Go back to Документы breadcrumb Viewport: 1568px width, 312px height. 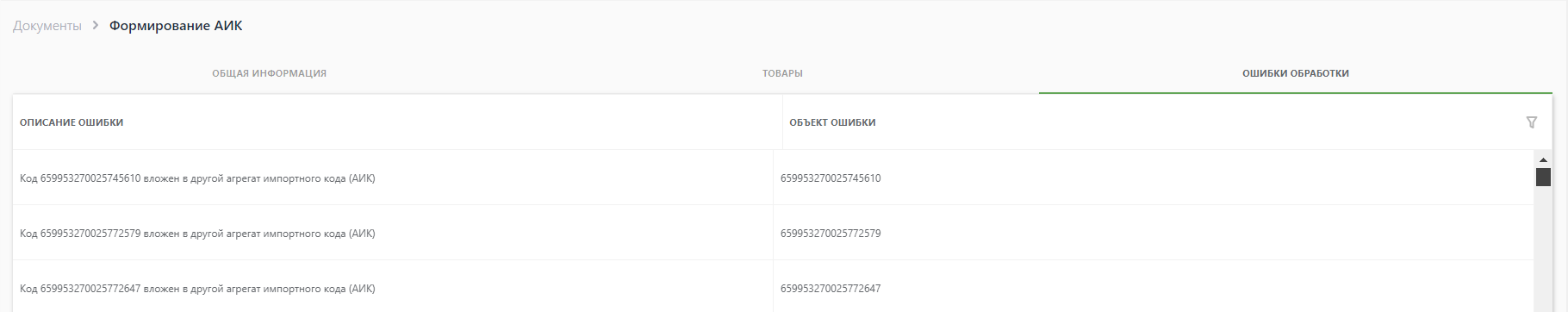pyautogui.click(x=47, y=26)
